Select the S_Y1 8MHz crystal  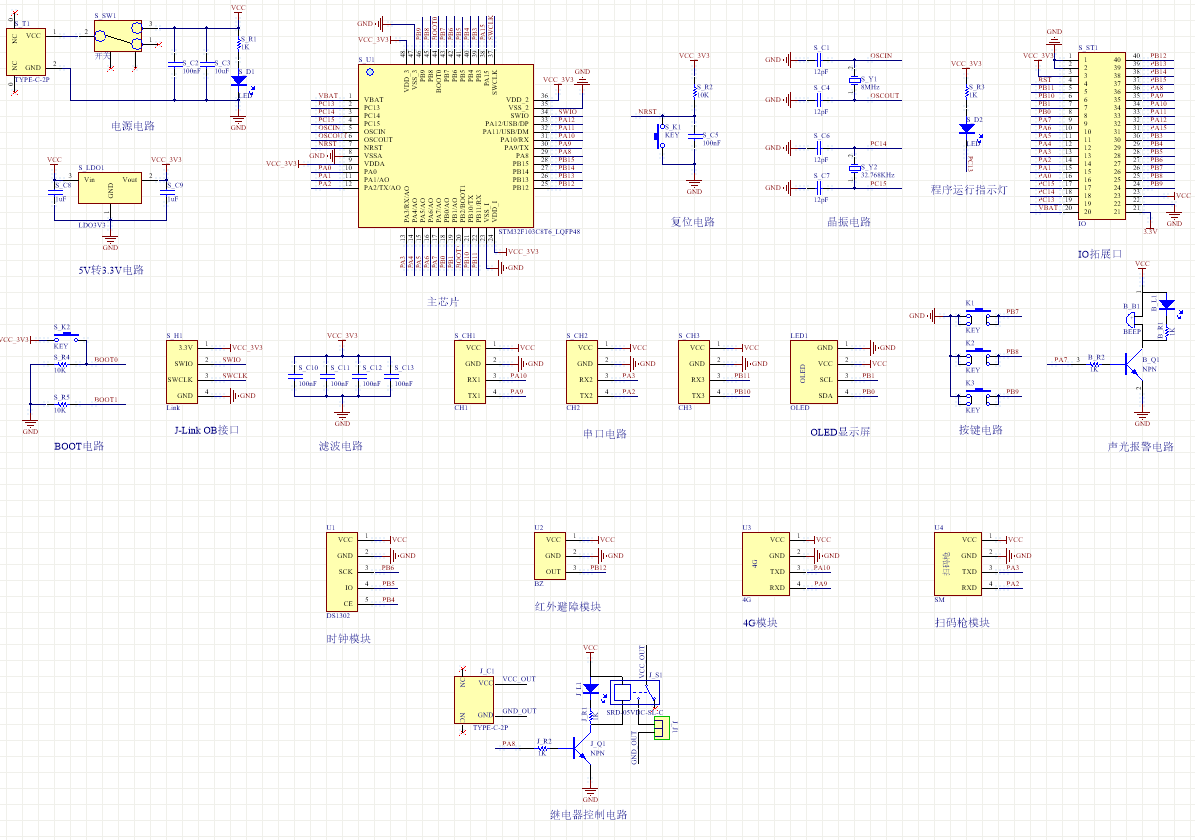point(855,79)
